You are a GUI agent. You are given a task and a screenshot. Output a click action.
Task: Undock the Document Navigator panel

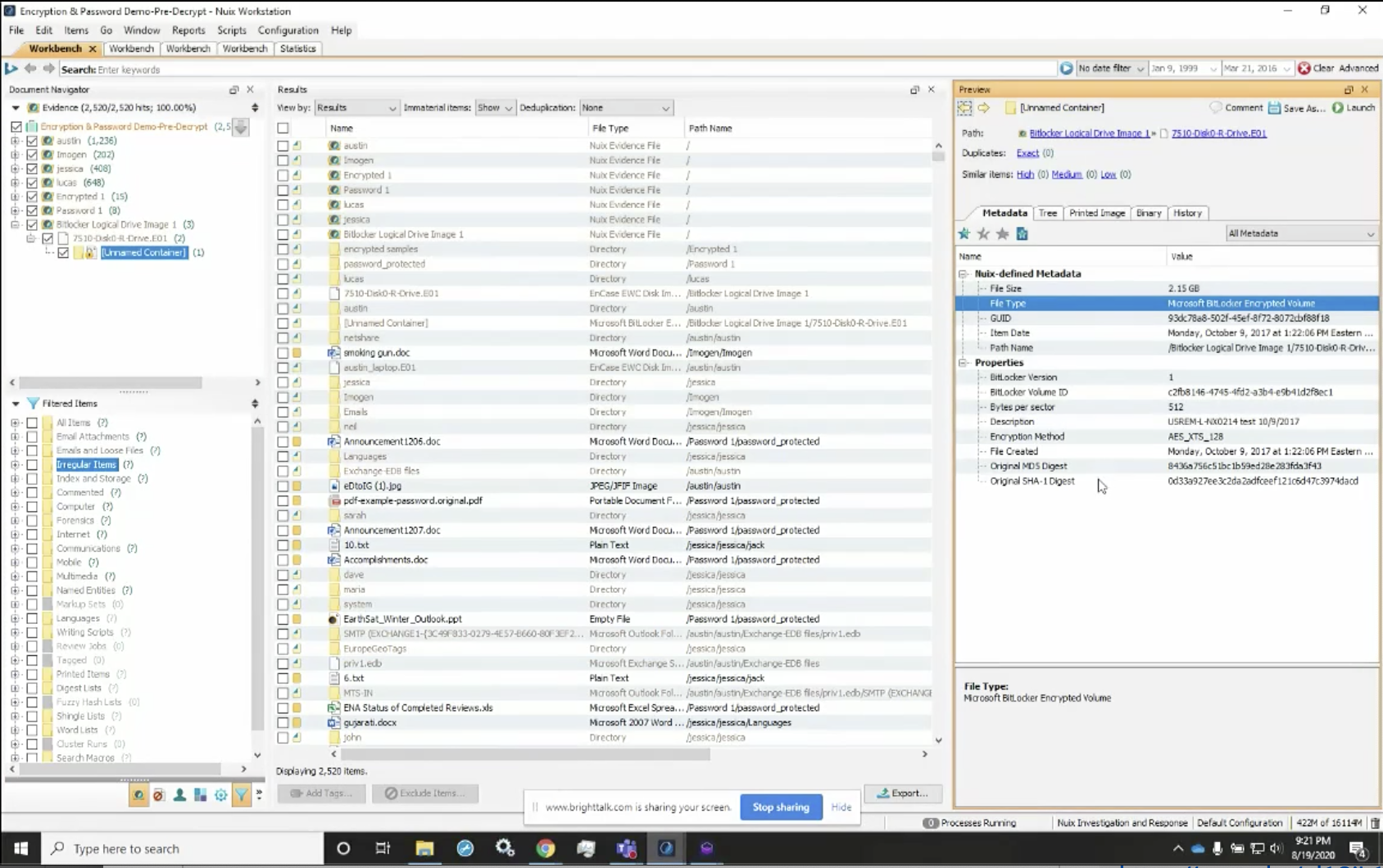[x=234, y=89]
